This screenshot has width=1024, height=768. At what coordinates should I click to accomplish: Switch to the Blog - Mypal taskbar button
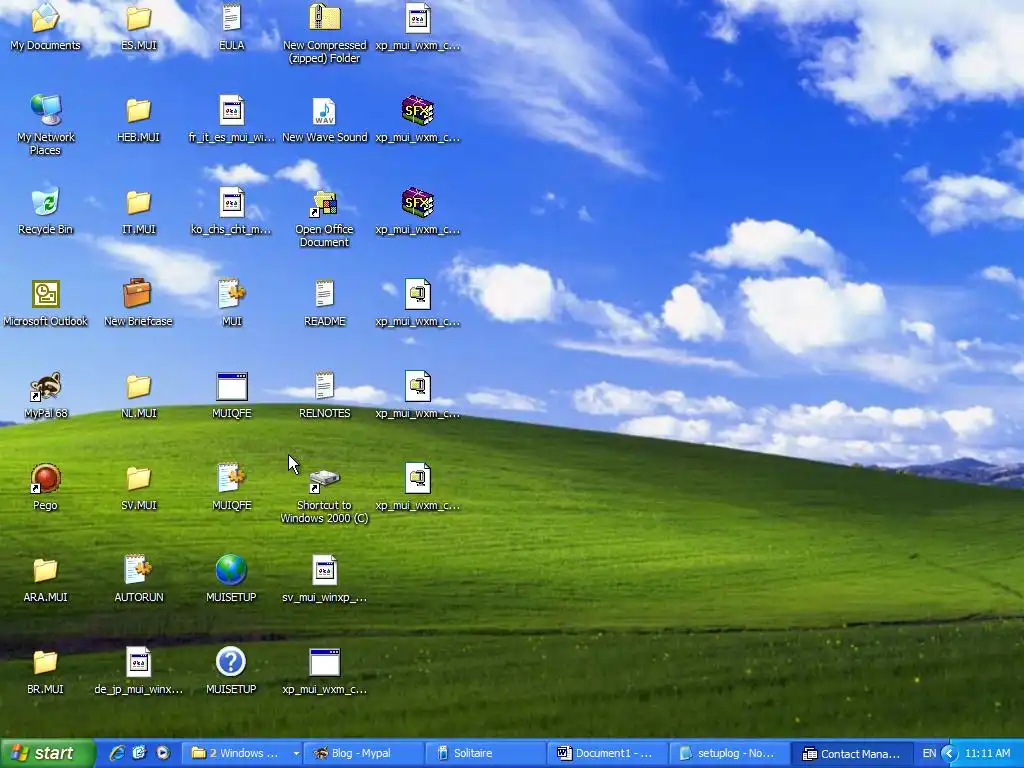[364, 753]
